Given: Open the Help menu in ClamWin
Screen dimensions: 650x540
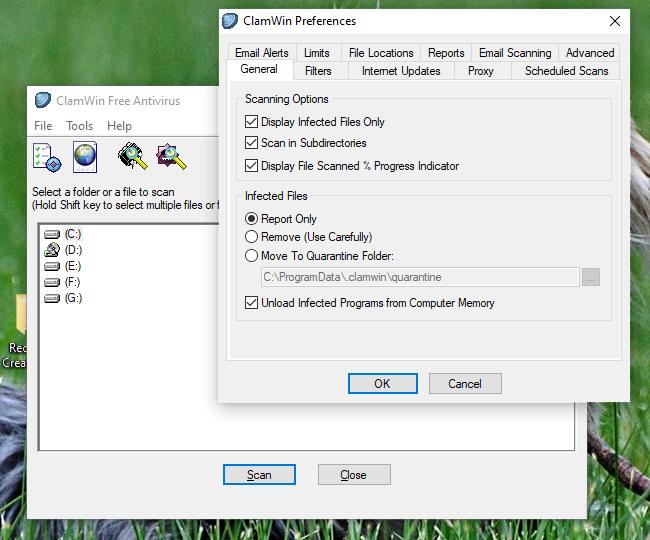Looking at the screenshot, I should click(119, 126).
